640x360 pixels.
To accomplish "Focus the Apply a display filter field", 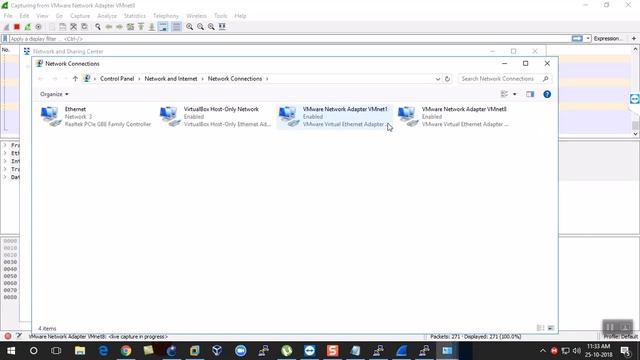I will click(290, 39).
